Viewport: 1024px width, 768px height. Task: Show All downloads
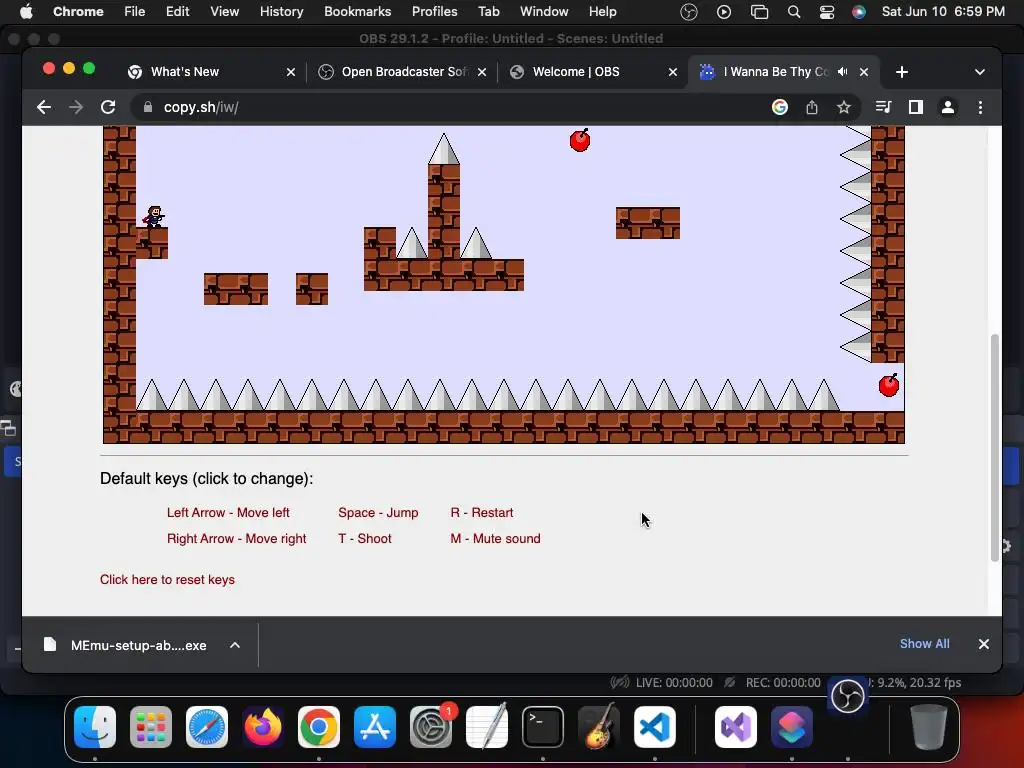tap(924, 644)
